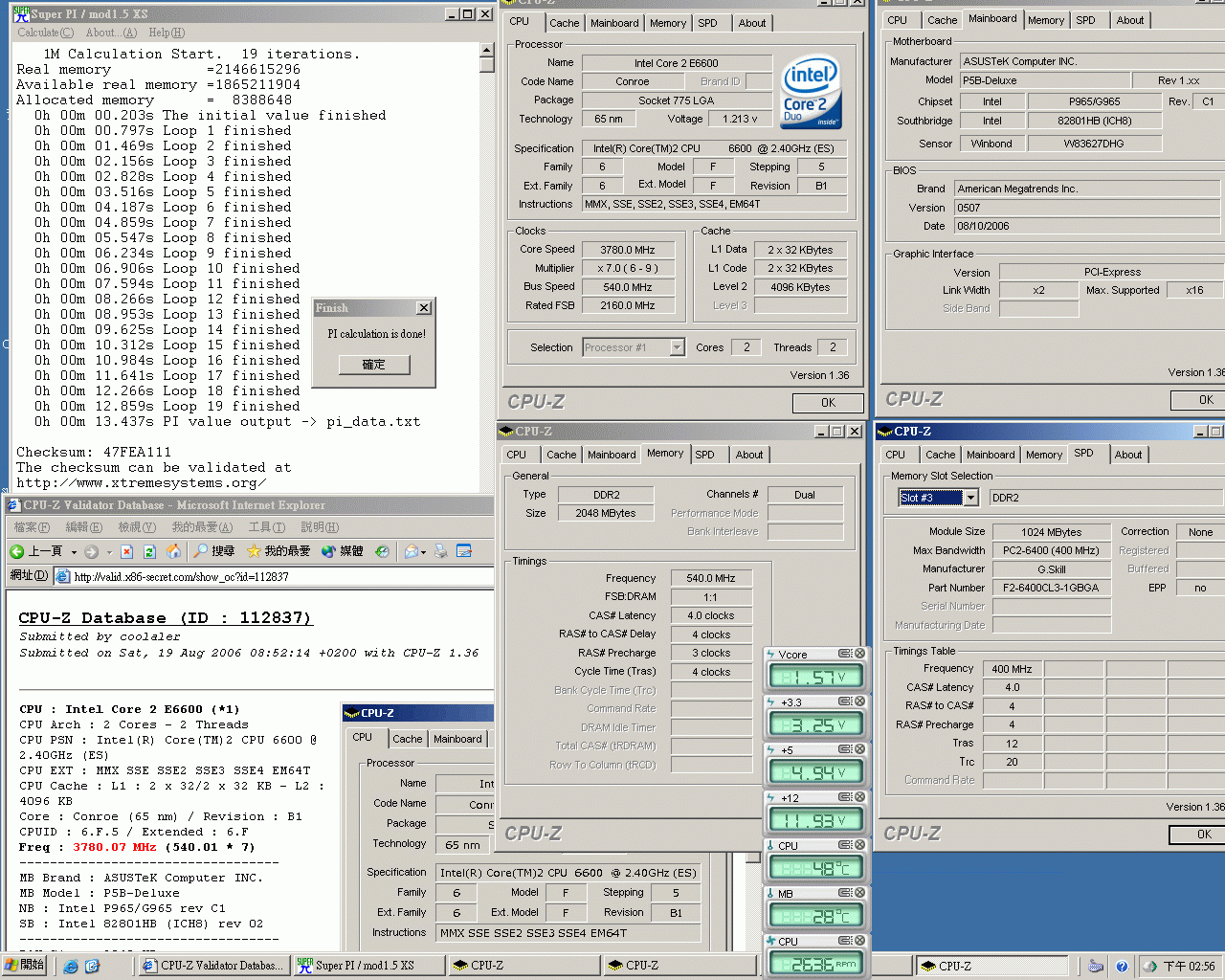The width and height of the screenshot is (1225, 980).
Task: Open the IE 檢視(V) view menu
Action: [137, 527]
